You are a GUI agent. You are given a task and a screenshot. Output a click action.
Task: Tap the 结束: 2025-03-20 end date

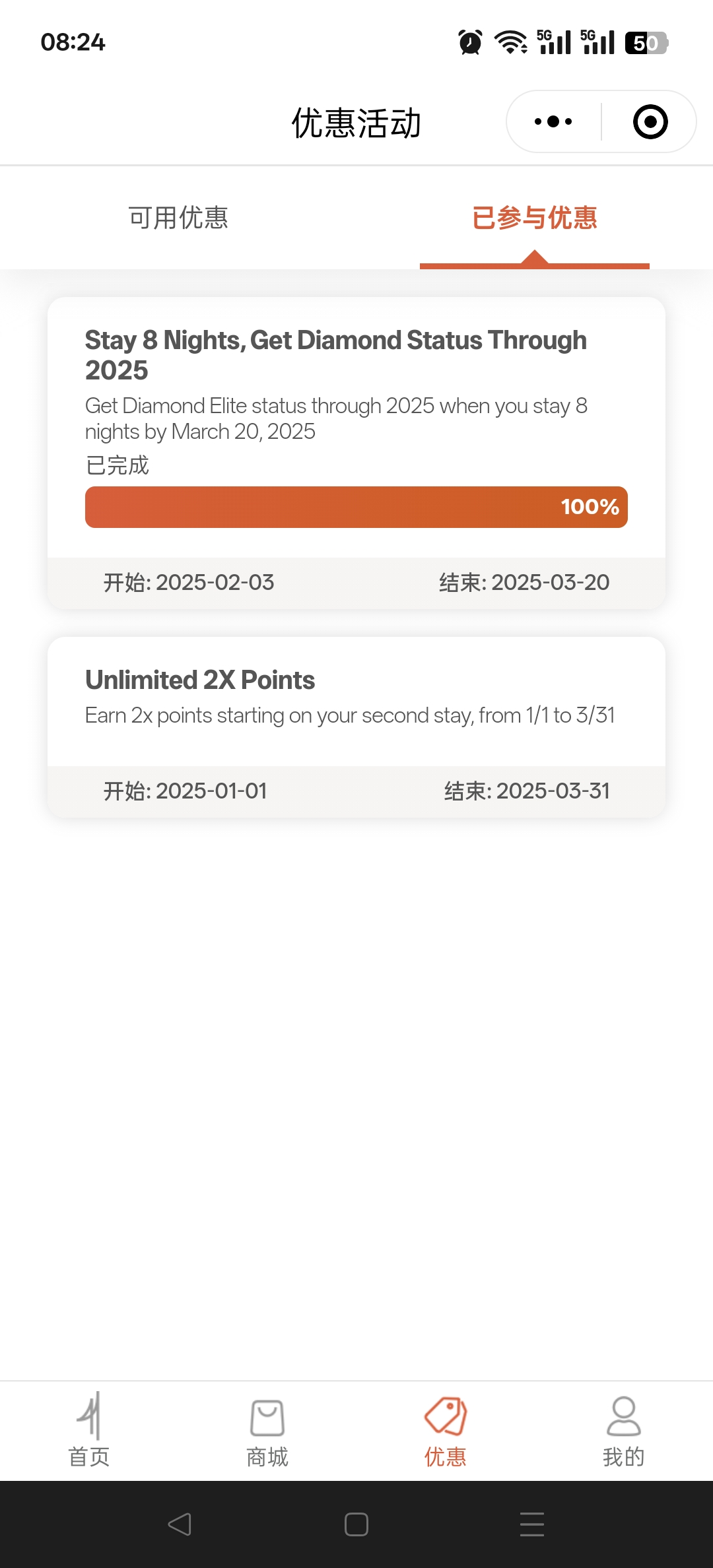[524, 583]
